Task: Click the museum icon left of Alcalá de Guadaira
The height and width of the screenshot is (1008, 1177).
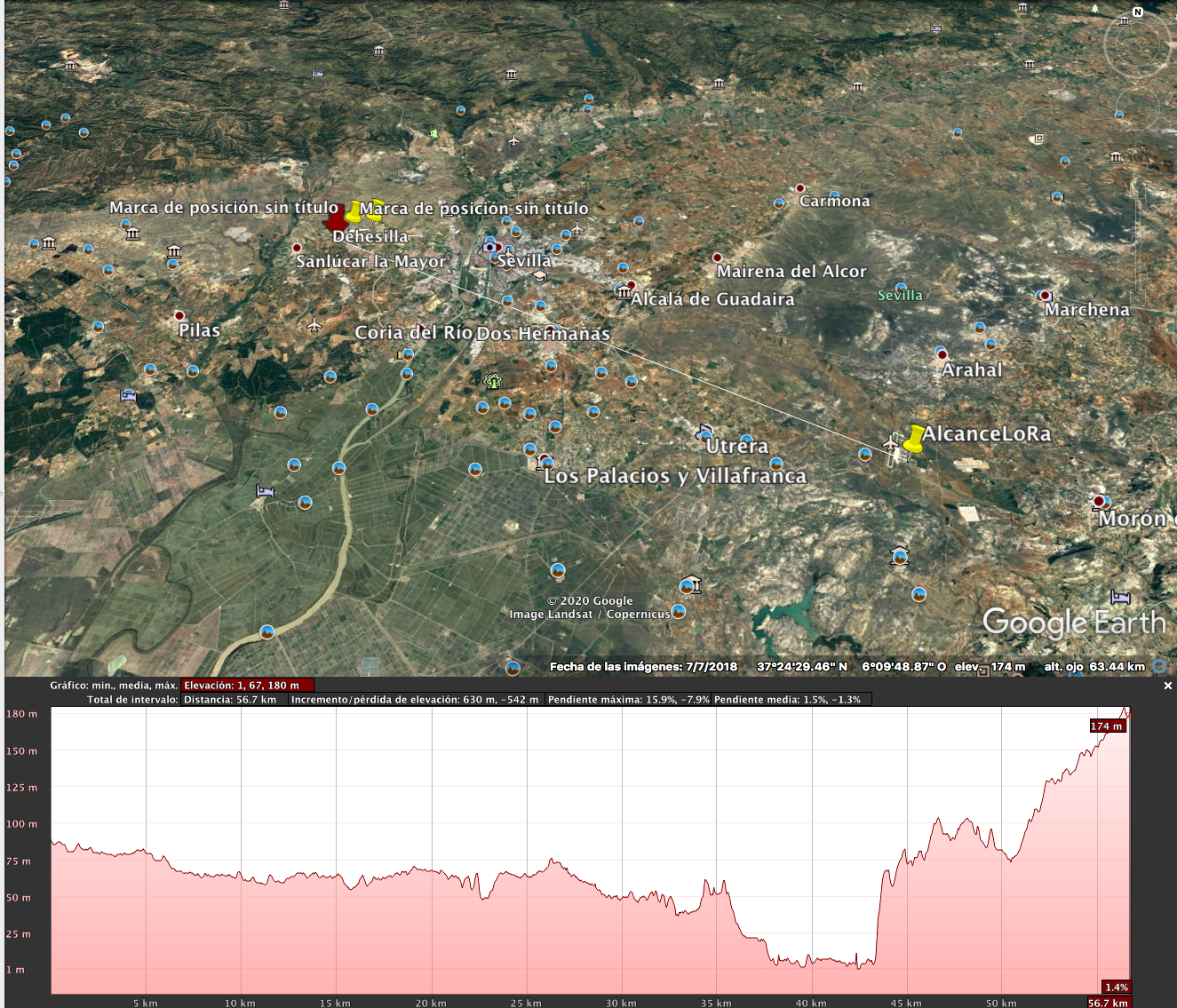Action: click(x=622, y=291)
